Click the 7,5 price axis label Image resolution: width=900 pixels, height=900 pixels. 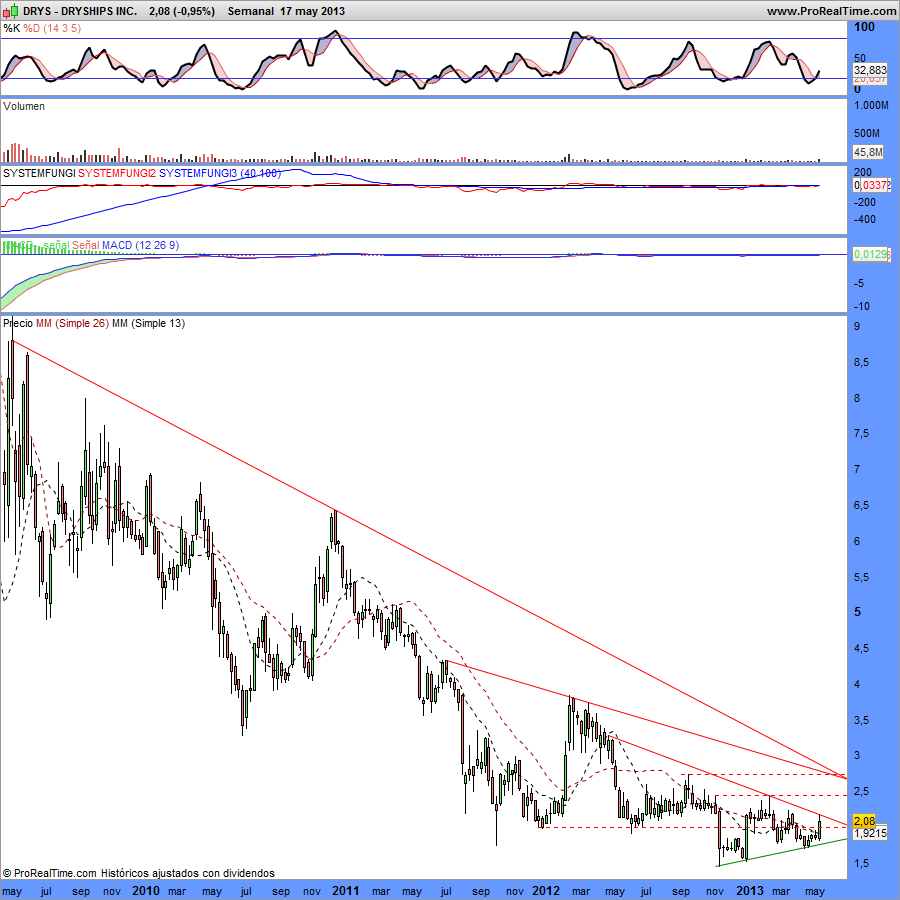point(862,433)
